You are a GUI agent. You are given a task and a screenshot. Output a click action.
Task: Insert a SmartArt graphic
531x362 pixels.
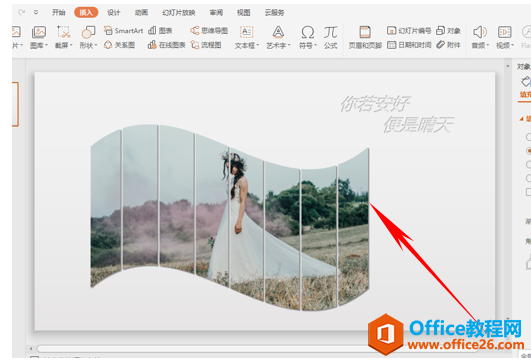pyautogui.click(x=124, y=31)
